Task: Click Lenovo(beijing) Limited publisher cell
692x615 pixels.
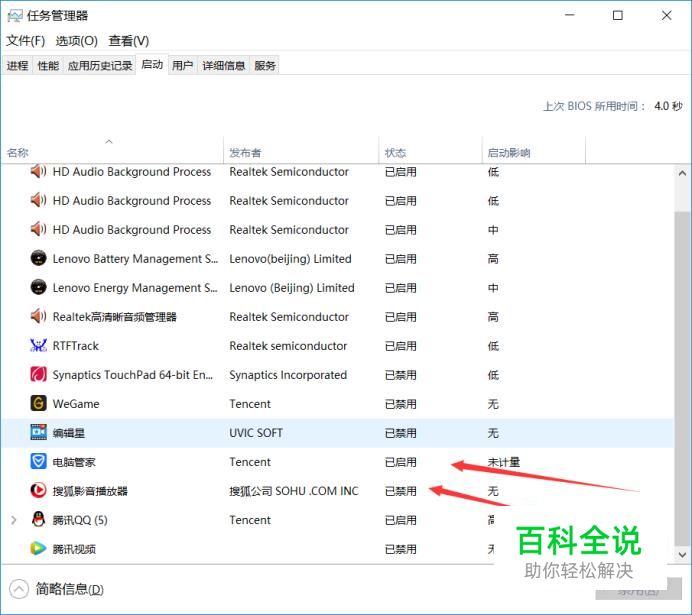Action: [x=290, y=259]
